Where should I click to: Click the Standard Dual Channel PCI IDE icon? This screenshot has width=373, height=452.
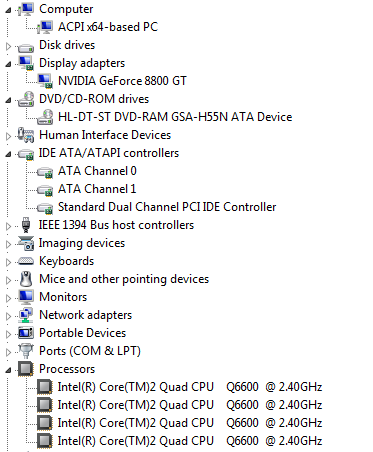[45, 208]
